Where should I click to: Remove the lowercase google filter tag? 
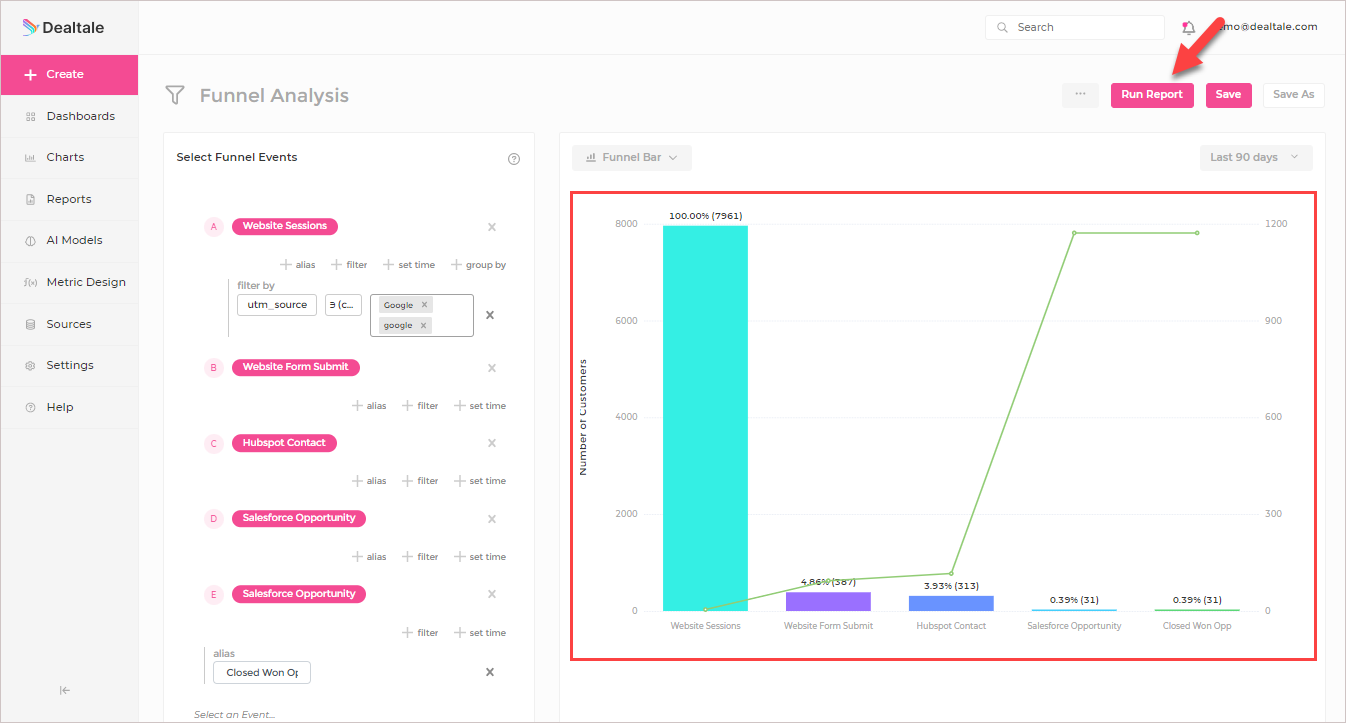(423, 325)
